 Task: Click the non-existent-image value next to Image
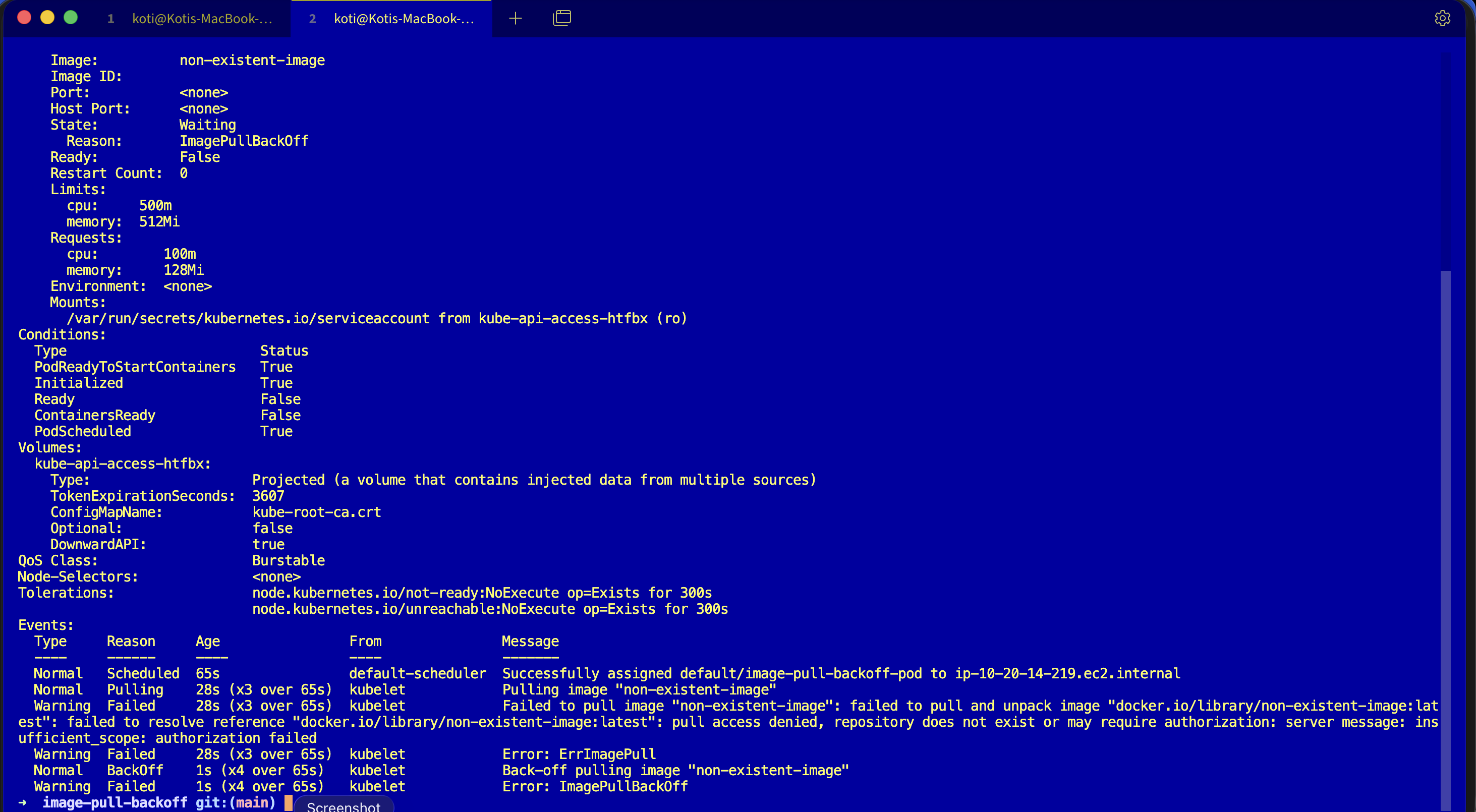point(252,60)
